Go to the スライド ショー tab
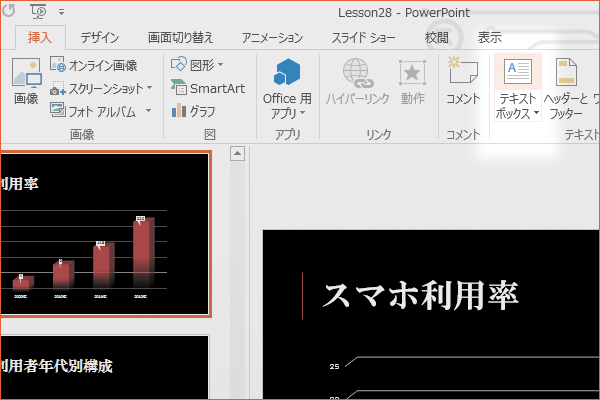Image resolution: width=600 pixels, height=400 pixels. 364,38
